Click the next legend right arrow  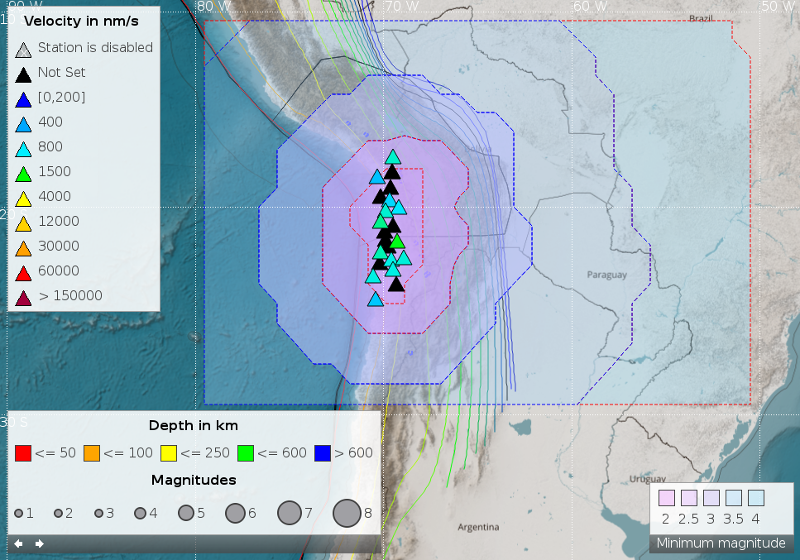(39, 544)
